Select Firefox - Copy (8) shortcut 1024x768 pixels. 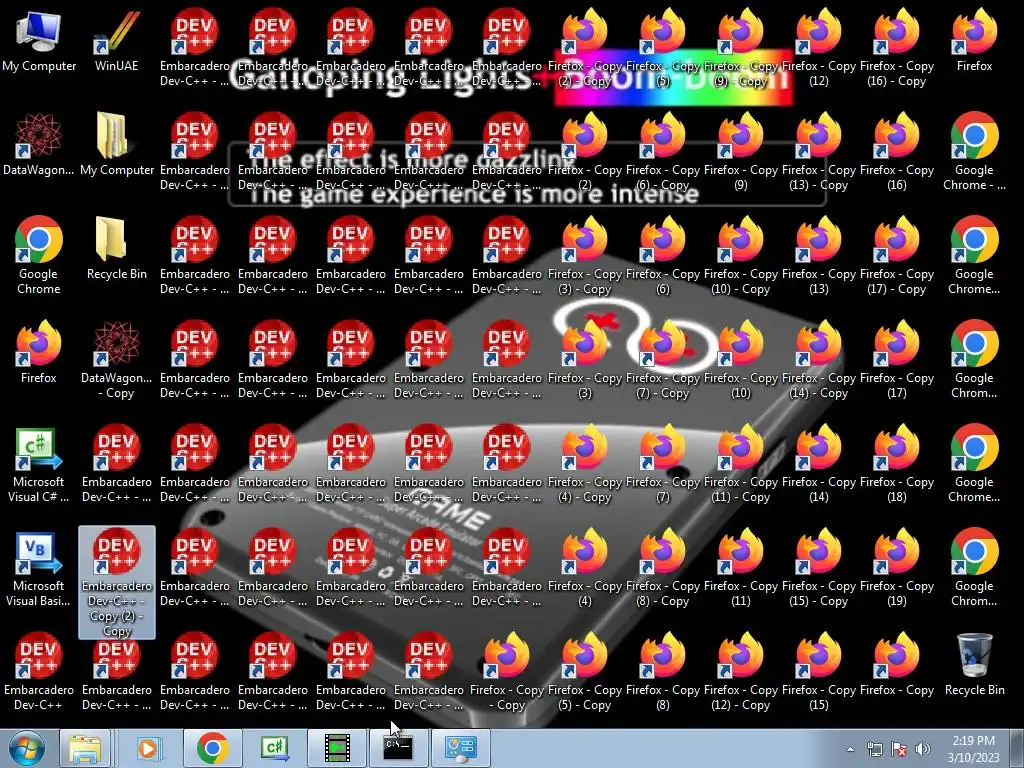[x=663, y=671]
